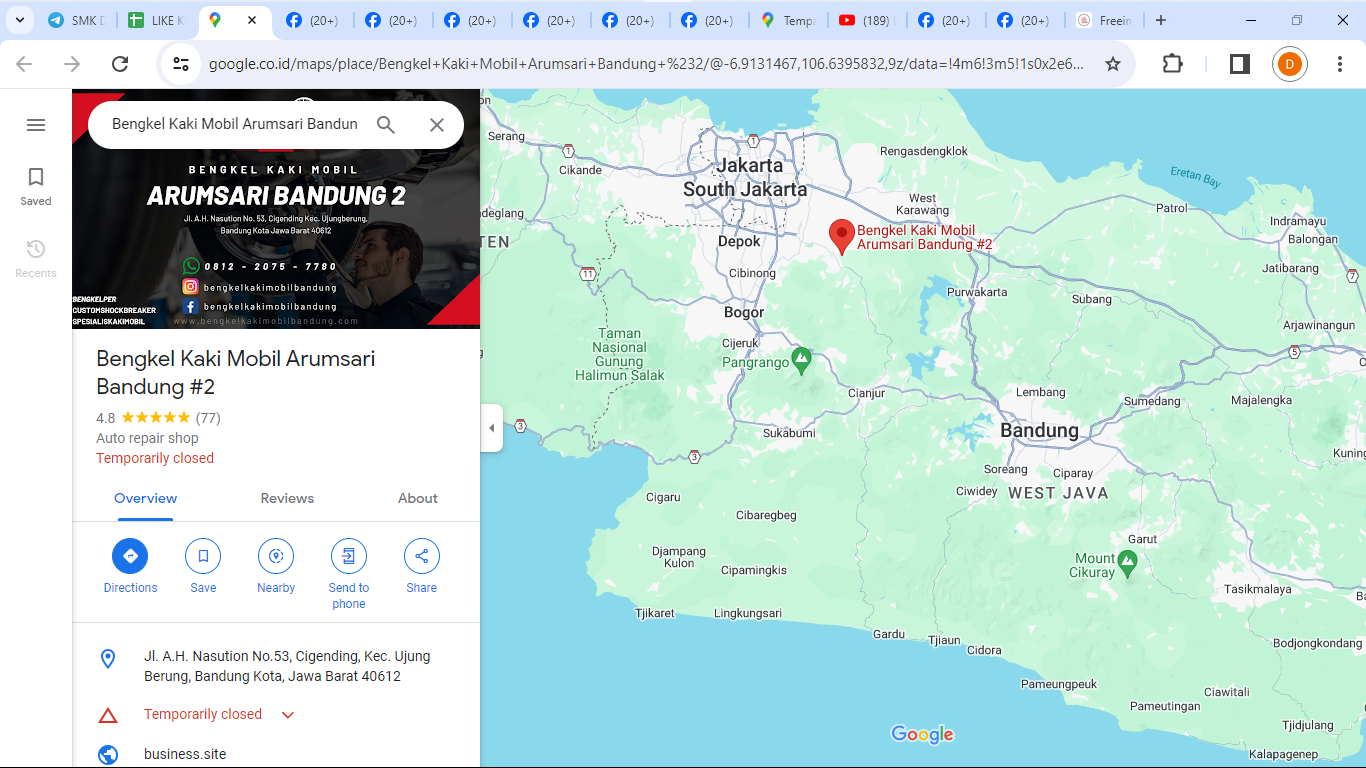
Task: Switch to the About tab
Action: pyautogui.click(x=418, y=498)
